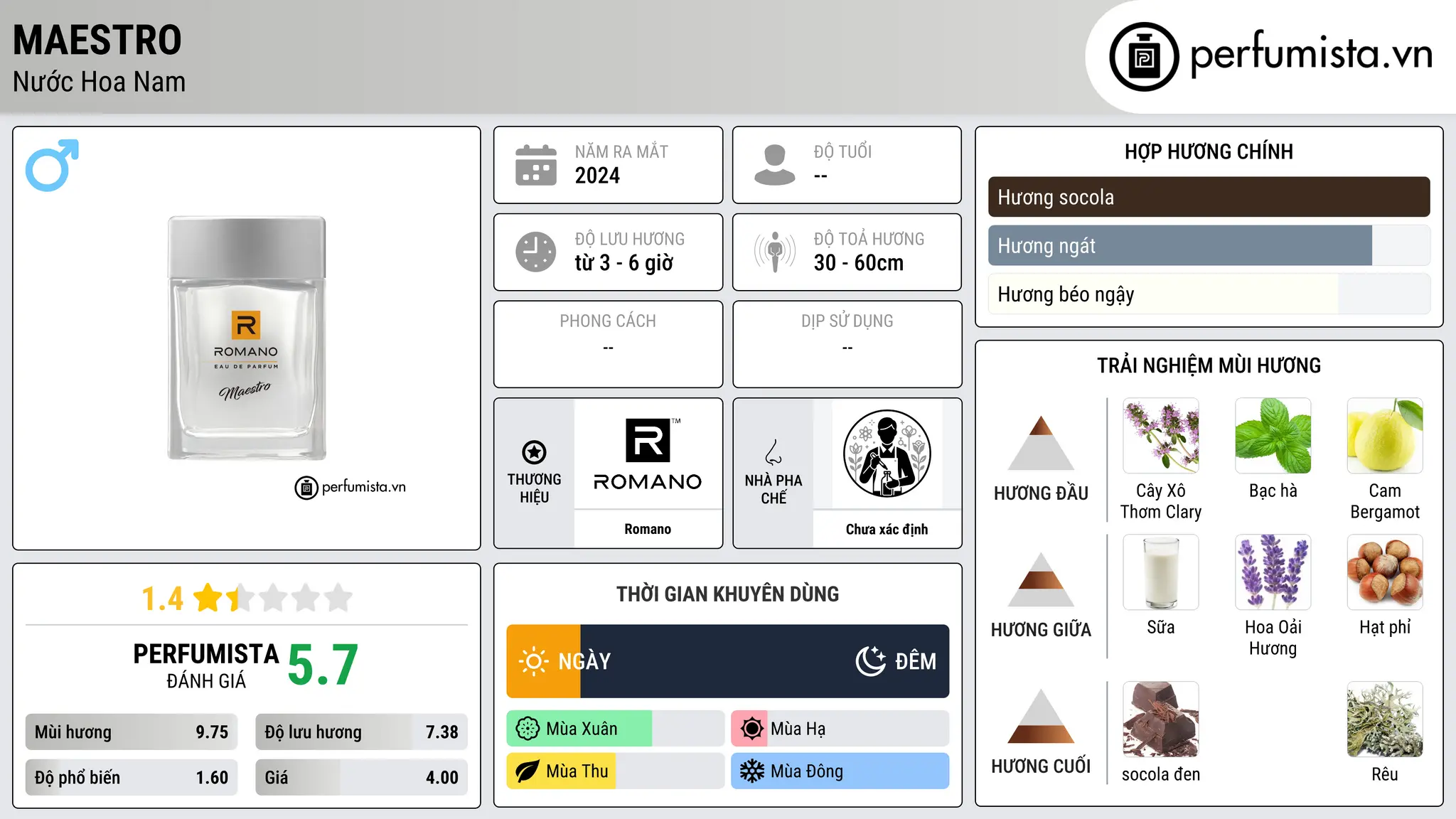1456x819 pixels.
Task: Click the release year 2024
Action: point(597,176)
